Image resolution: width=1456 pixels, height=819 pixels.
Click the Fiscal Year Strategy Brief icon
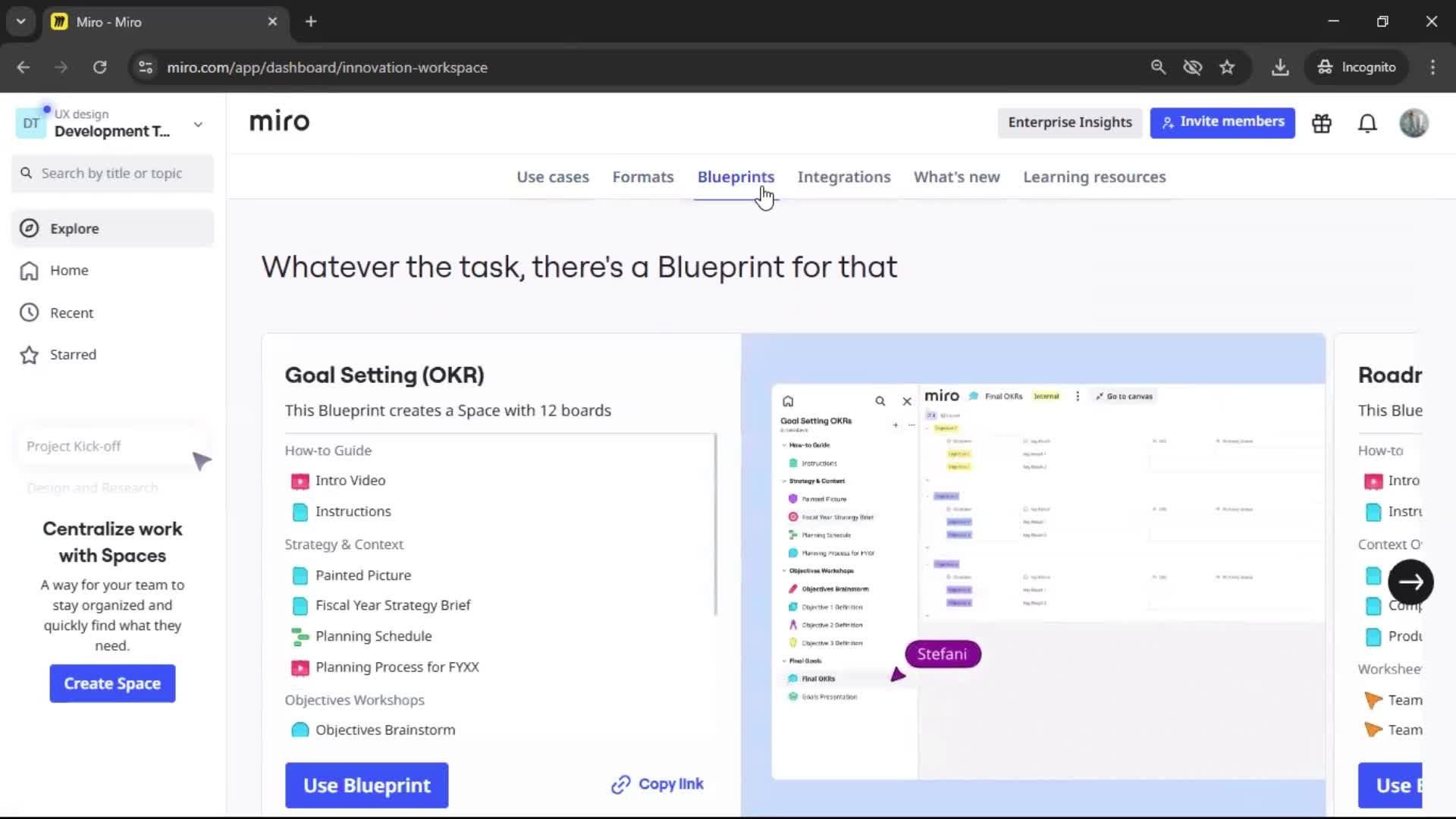(300, 606)
